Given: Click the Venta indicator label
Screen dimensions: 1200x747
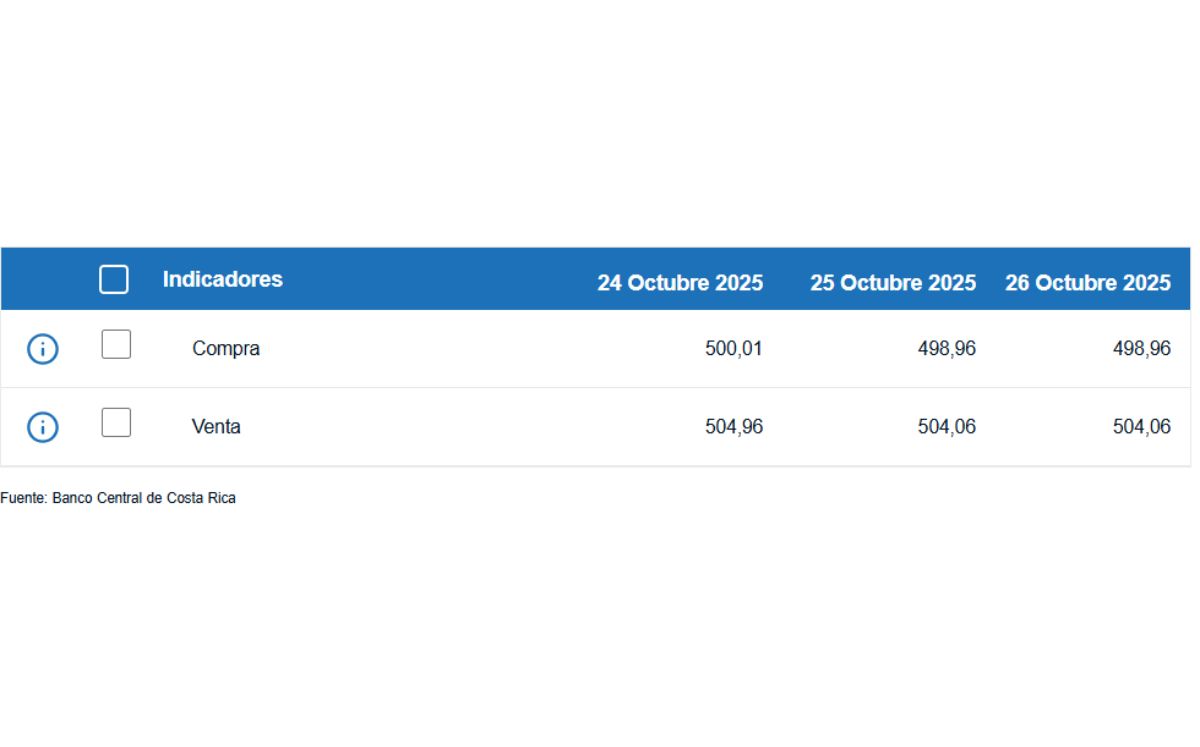Looking at the screenshot, I should click(x=216, y=427).
